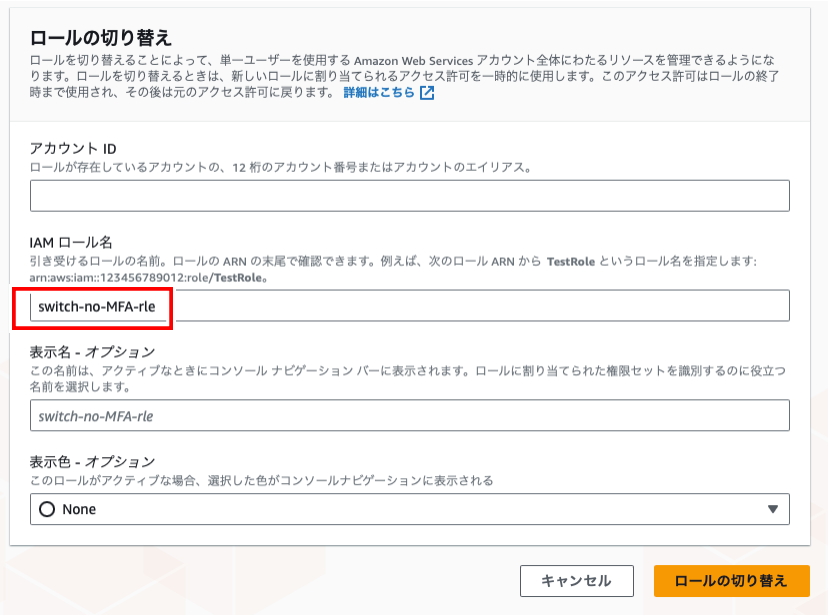Click the description text under 表示色

point(262,480)
